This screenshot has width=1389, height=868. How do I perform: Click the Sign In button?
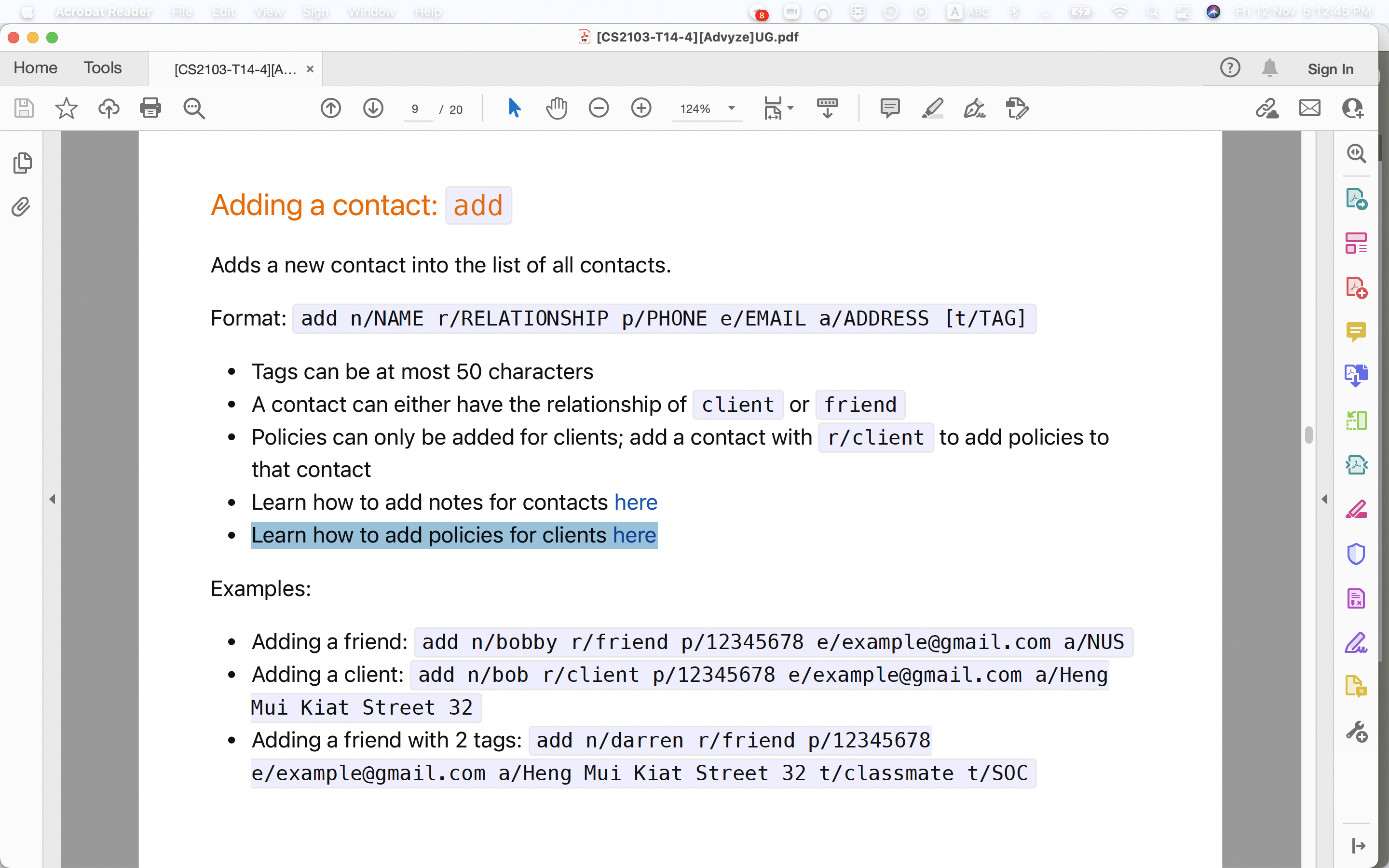click(x=1330, y=69)
